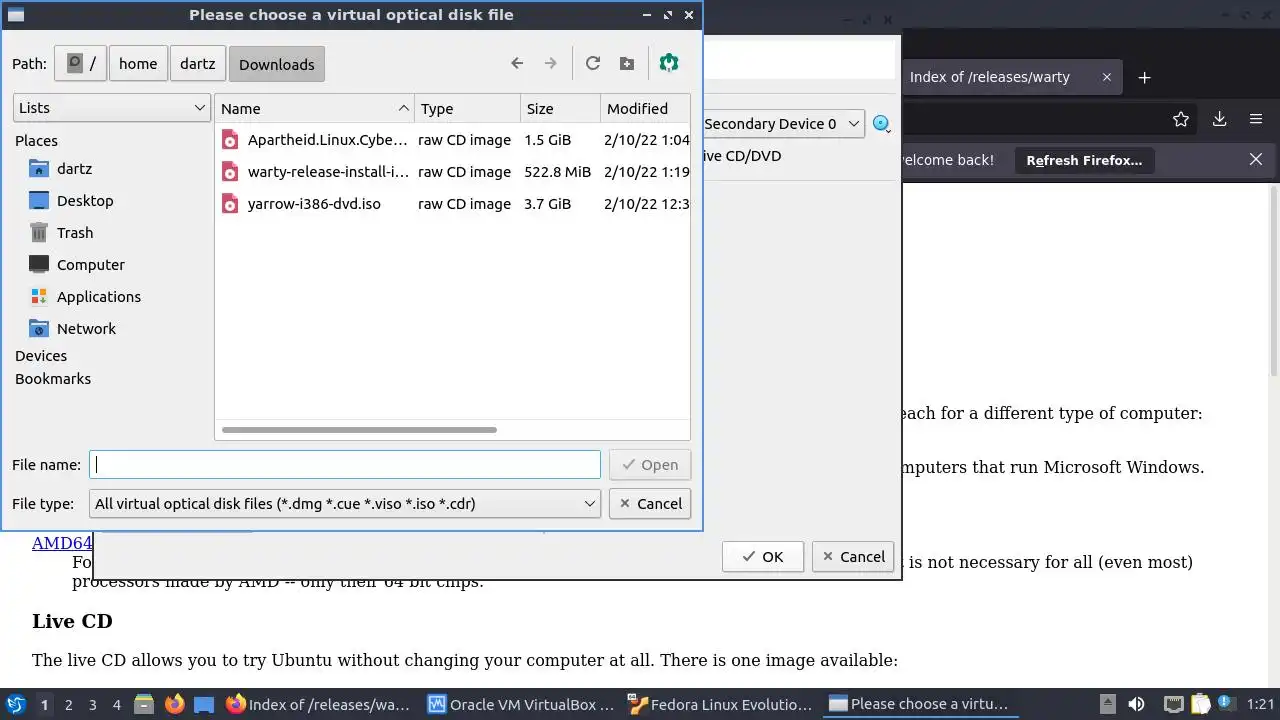Open the Firefox hamburger menu
1280x720 pixels.
[1256, 119]
